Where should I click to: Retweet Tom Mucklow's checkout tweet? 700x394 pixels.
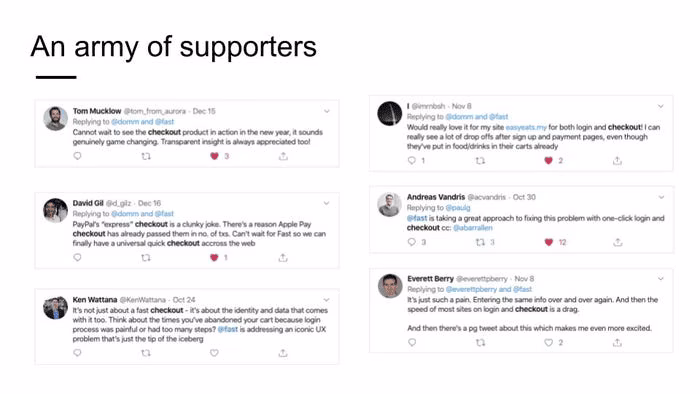(x=146, y=156)
